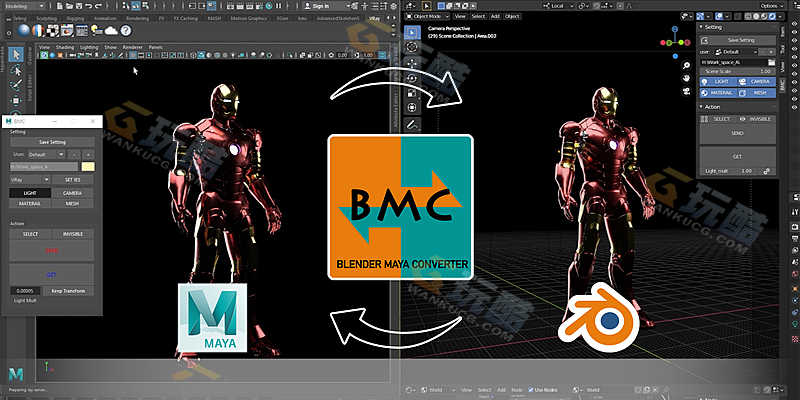Select Blender Rotate tool
This screenshot has height=400, width=800.
(x=412, y=78)
